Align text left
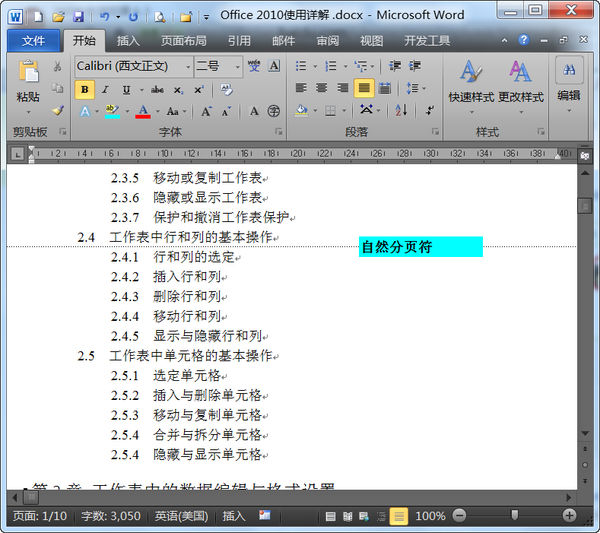600x533 pixels. [x=301, y=88]
